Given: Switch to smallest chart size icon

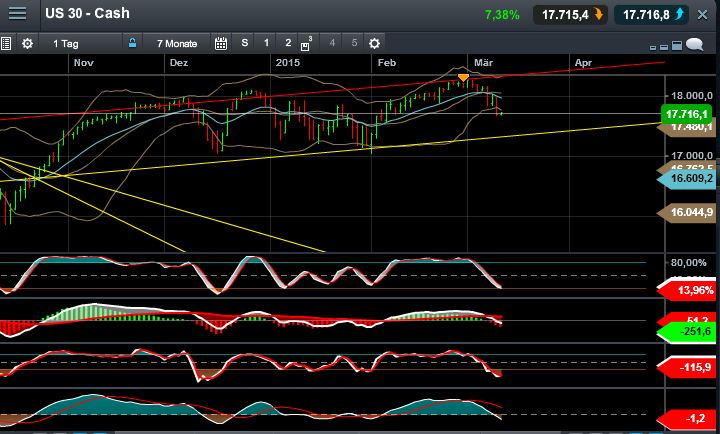Looking at the screenshot, I should click(x=653, y=47).
